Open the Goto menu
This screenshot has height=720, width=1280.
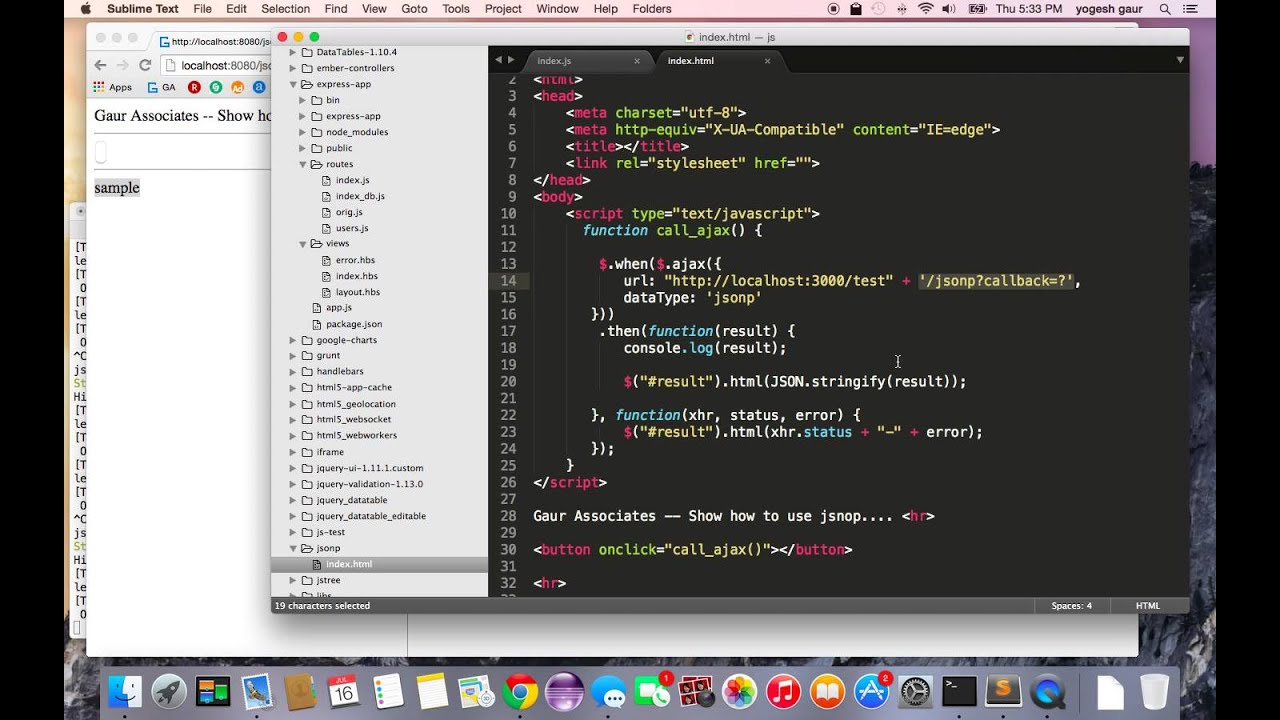[x=414, y=9]
